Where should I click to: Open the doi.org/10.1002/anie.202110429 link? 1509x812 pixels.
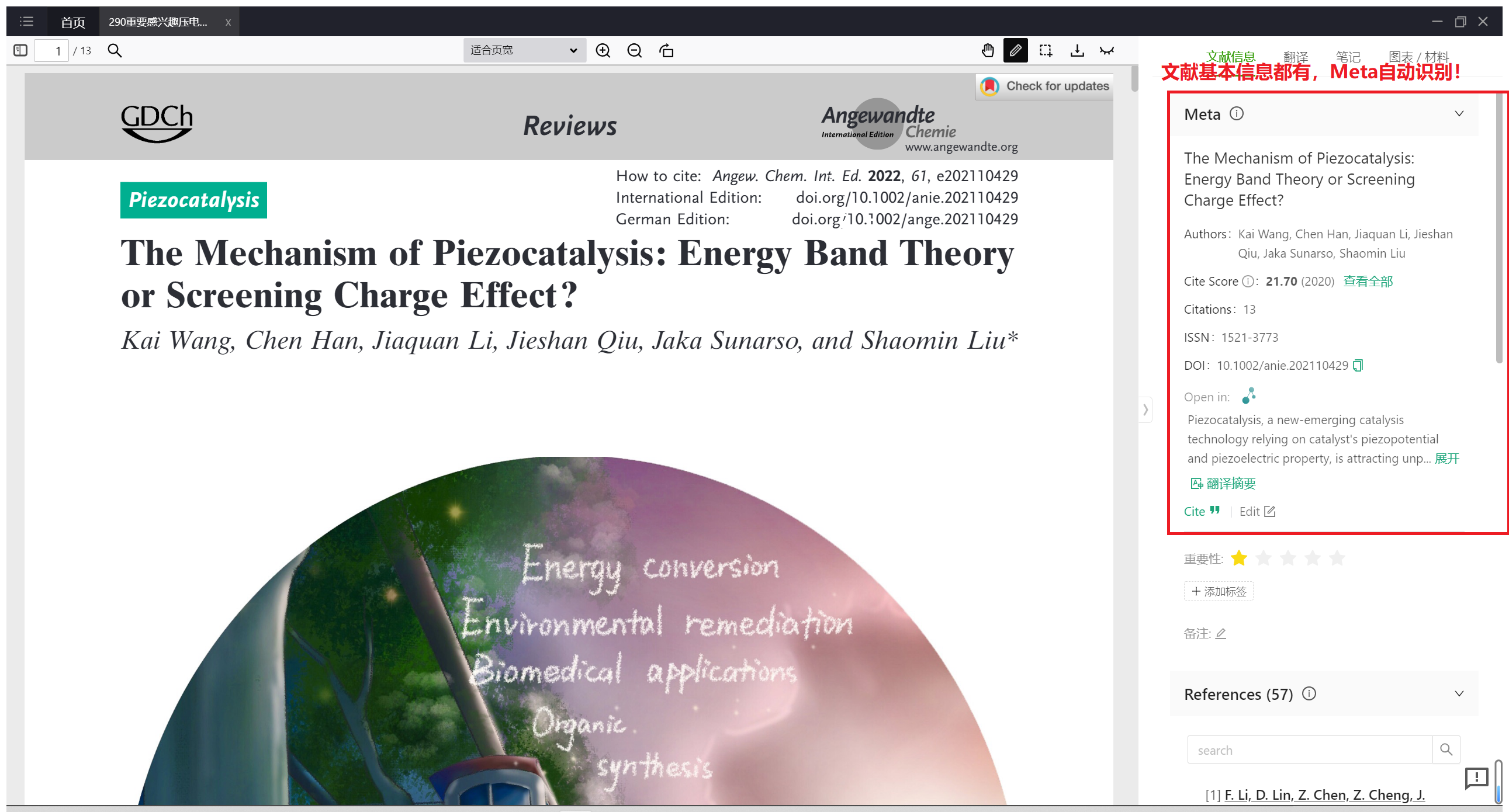(907, 197)
